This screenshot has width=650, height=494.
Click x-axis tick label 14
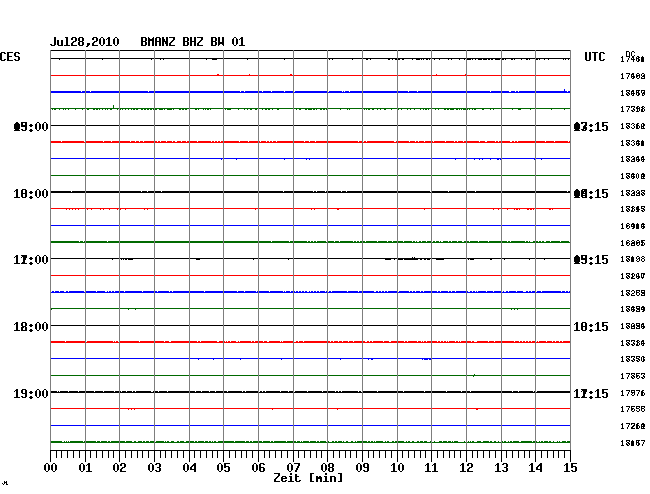tap(535, 467)
